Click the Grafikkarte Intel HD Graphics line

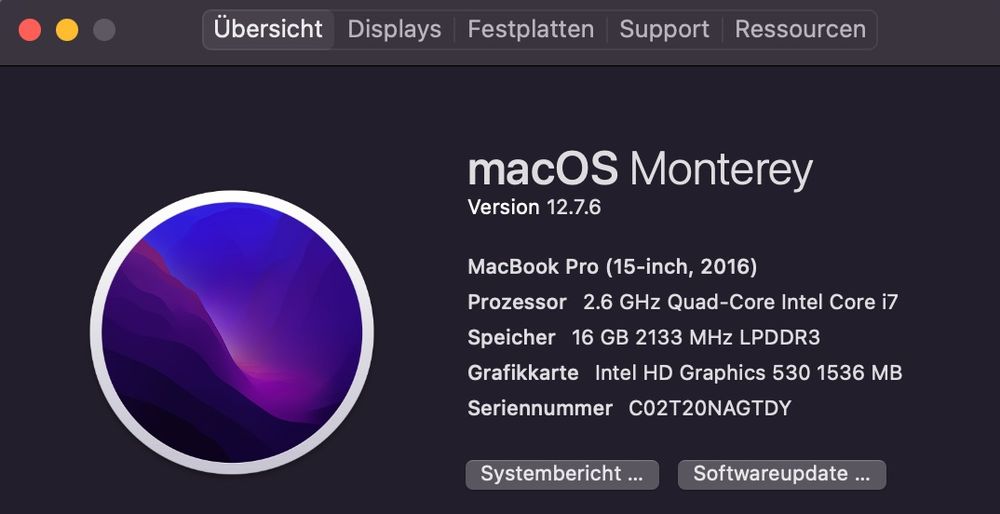click(685, 372)
